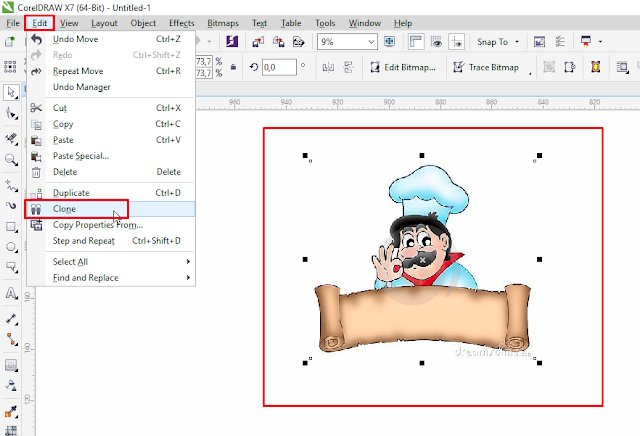Select Undo Move menu entry

(x=111, y=39)
